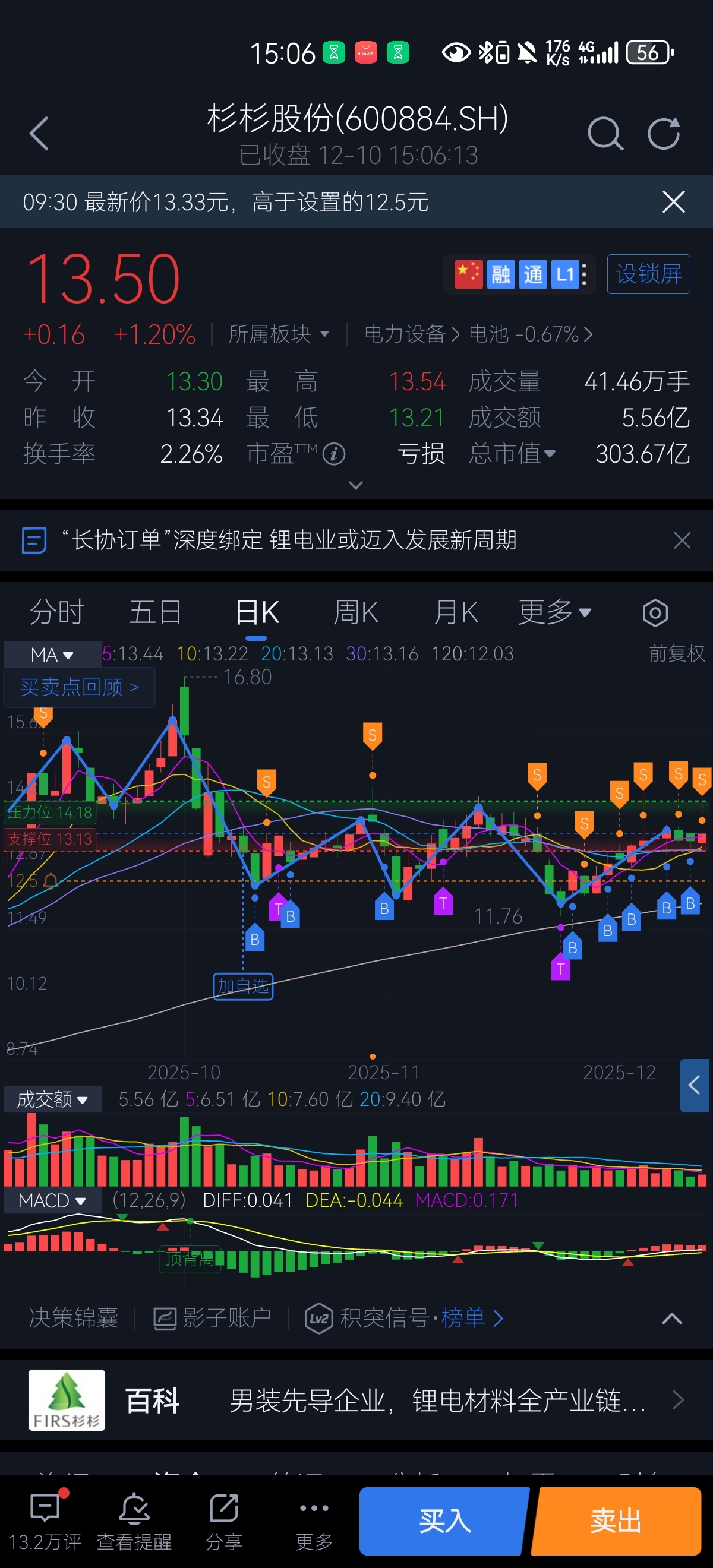This screenshot has width=713, height=1568.
Task: Tap 顶背离 label on MACD chart
Action: [190, 1259]
